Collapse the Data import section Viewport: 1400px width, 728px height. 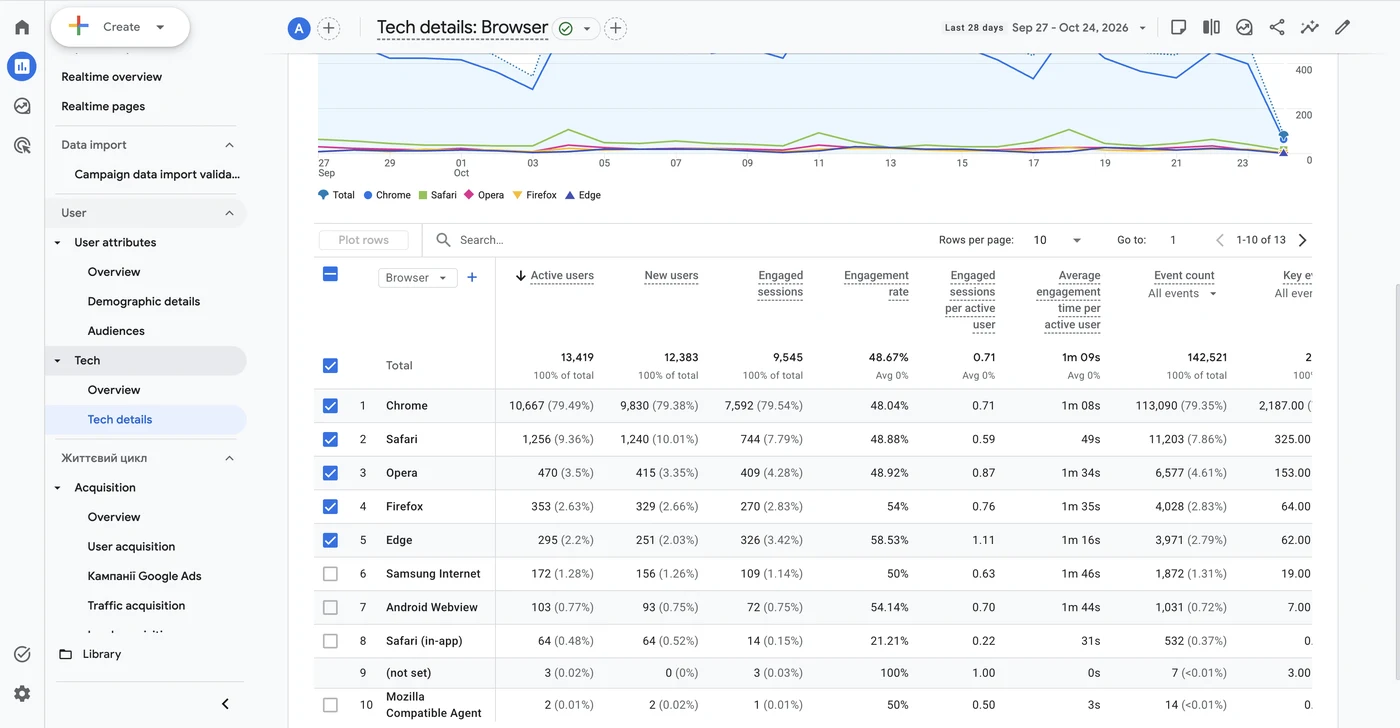229,145
